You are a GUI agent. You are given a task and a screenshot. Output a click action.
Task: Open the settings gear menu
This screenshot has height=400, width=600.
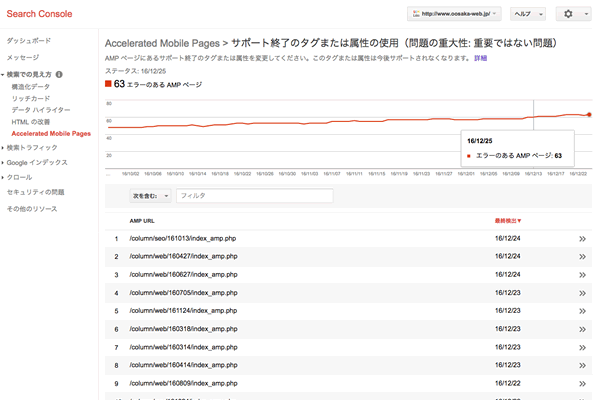point(574,14)
